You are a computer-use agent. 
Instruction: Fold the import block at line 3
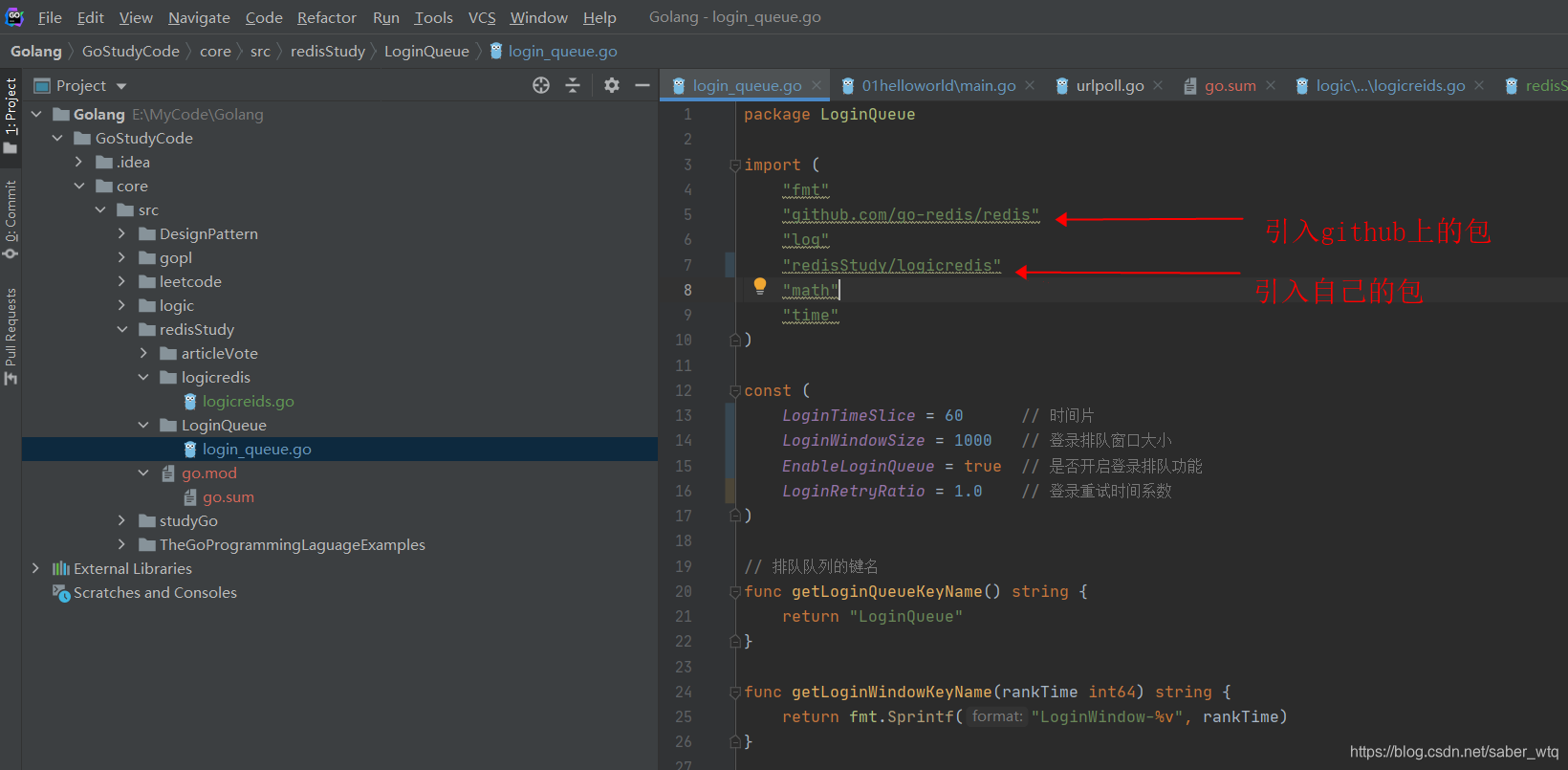coord(735,165)
